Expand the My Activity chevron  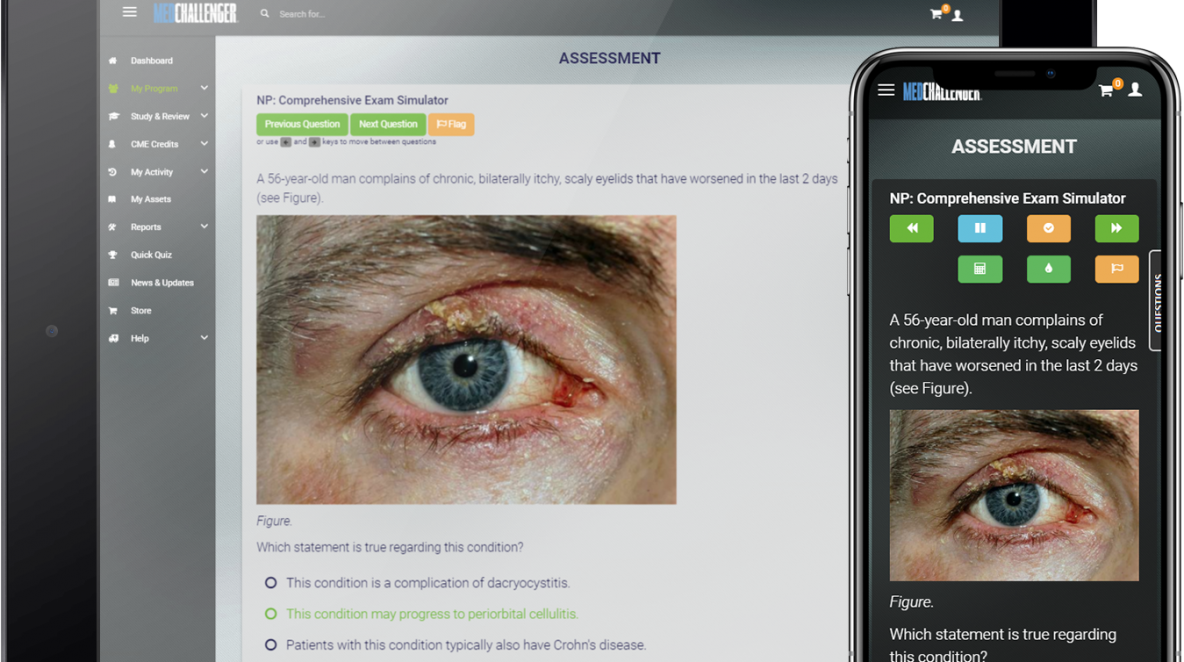point(204,171)
